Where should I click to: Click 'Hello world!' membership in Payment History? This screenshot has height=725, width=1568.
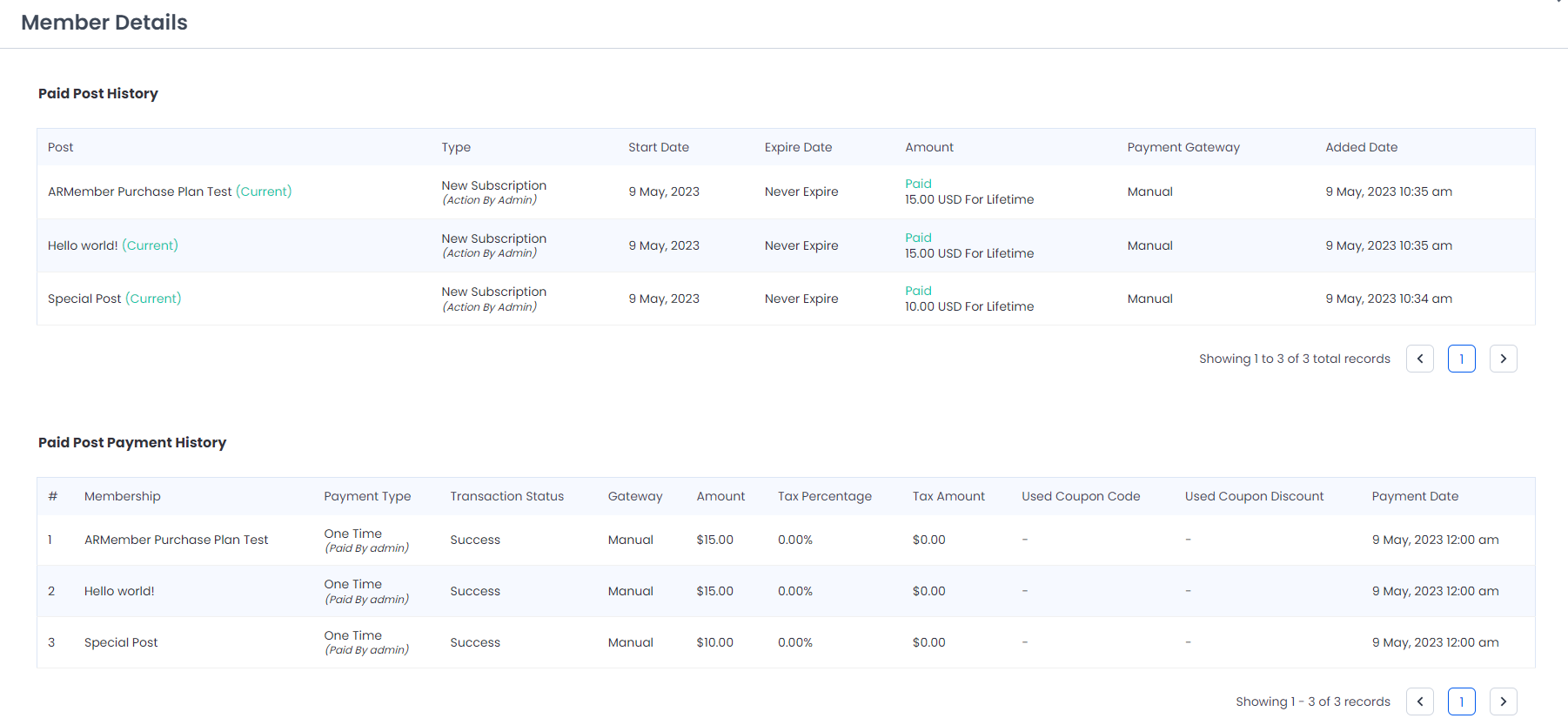(119, 591)
